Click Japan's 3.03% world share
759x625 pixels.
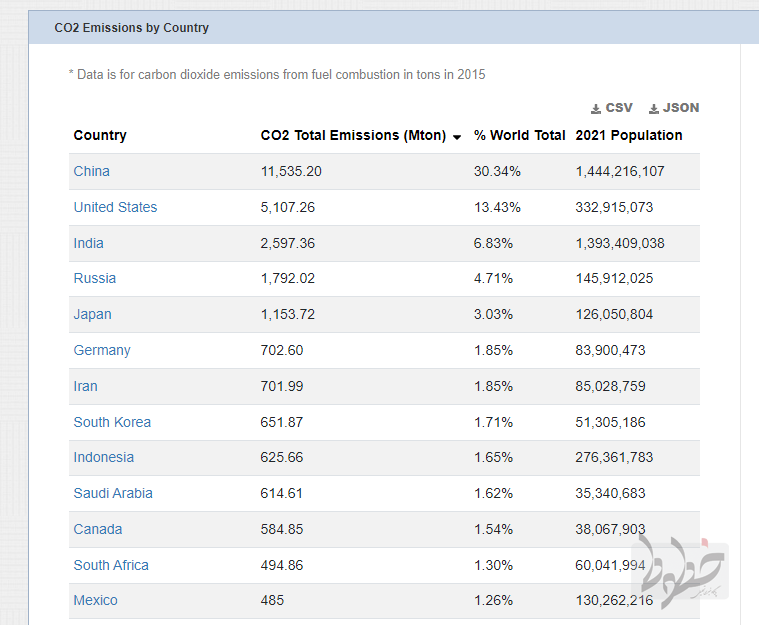[x=493, y=315]
